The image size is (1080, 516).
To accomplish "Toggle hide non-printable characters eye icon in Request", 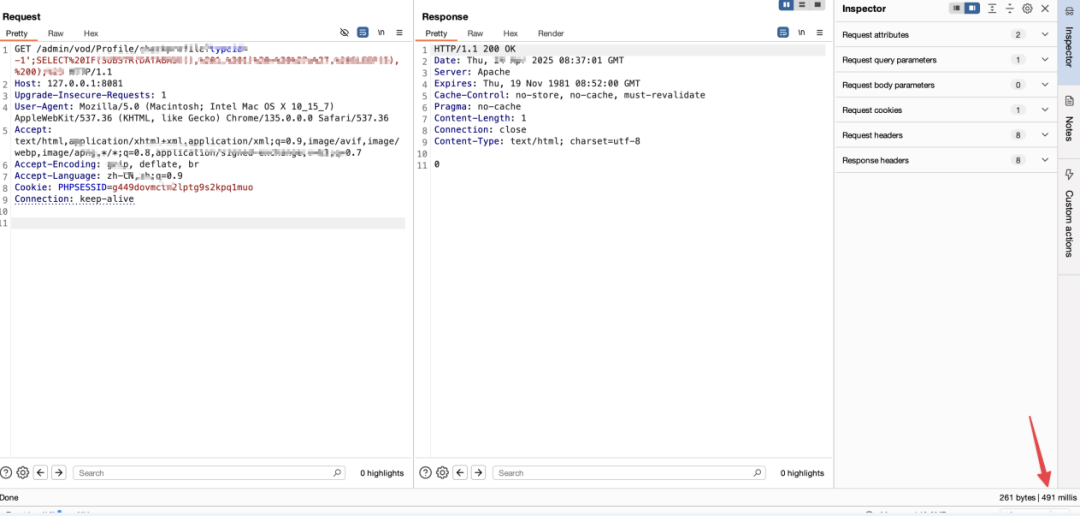I will [344, 32].
